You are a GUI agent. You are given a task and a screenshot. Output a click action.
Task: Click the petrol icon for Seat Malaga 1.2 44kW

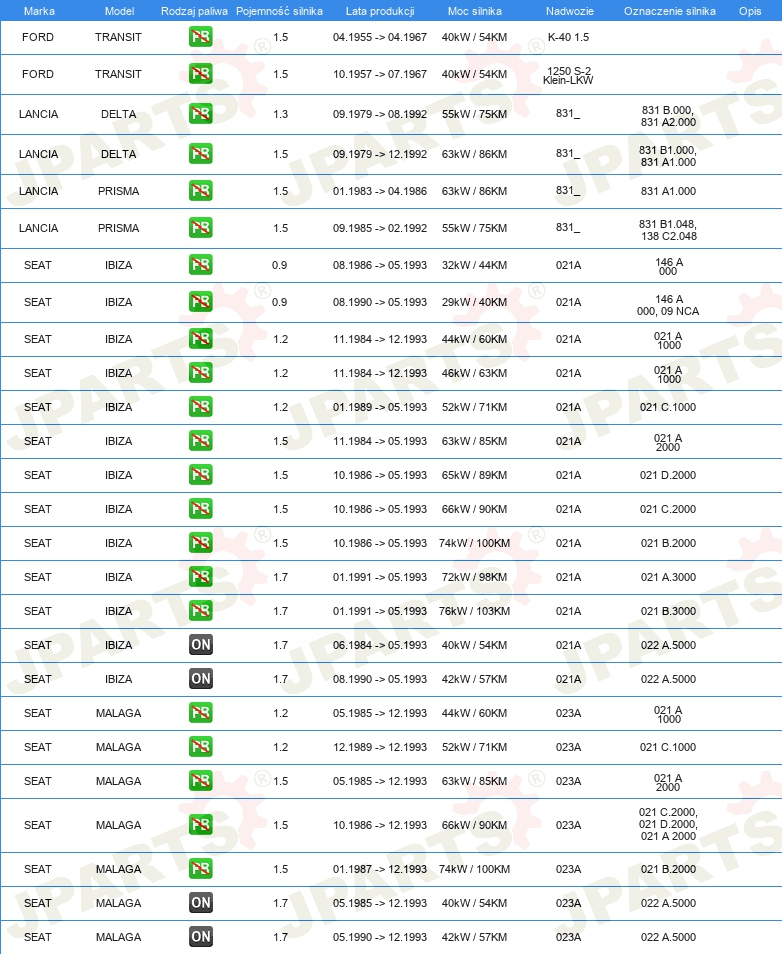pos(200,713)
